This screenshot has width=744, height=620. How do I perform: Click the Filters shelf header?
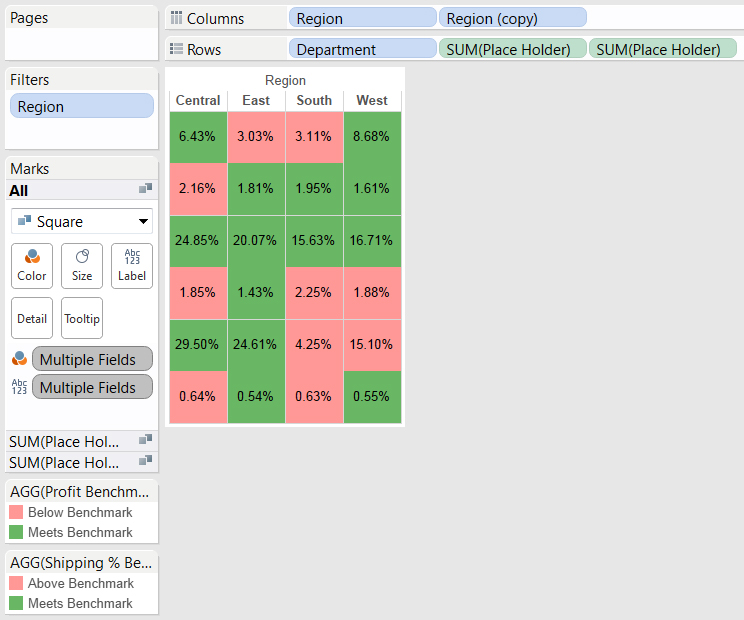(82, 80)
